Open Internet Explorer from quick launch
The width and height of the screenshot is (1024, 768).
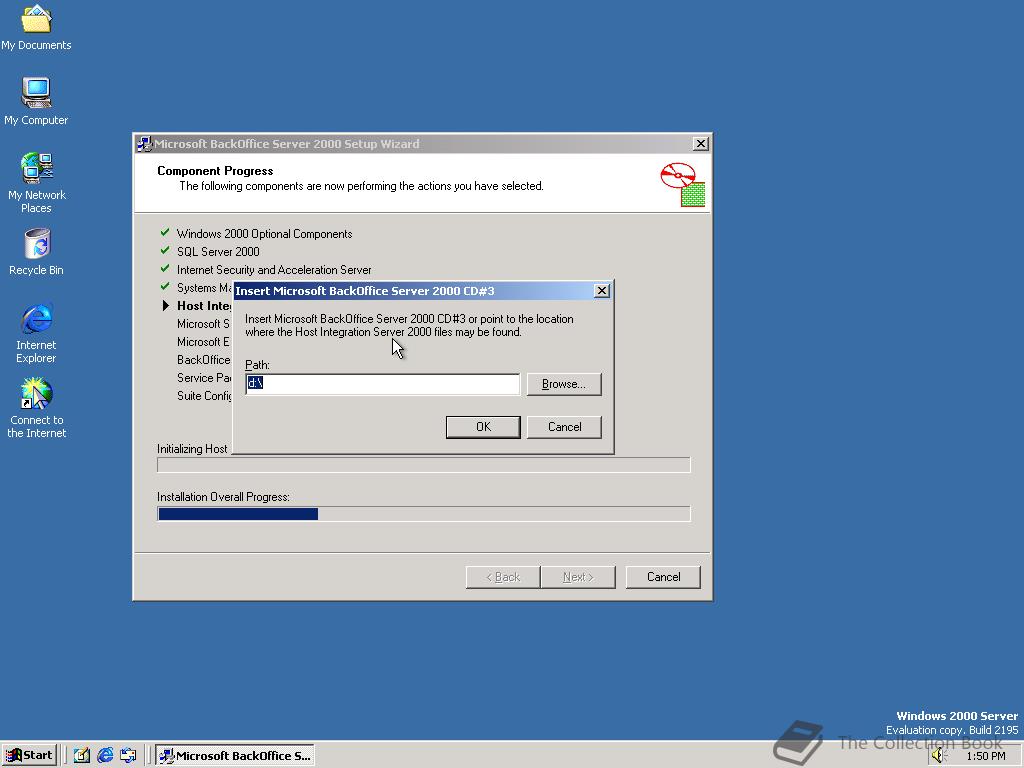click(x=104, y=756)
